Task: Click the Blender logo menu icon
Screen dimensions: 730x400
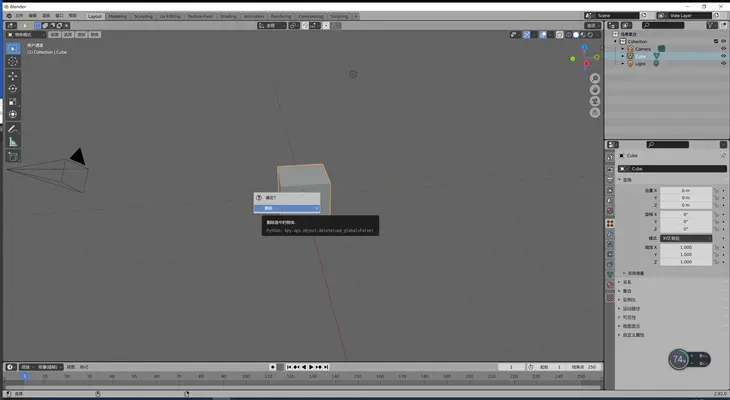Action: tap(9, 16)
